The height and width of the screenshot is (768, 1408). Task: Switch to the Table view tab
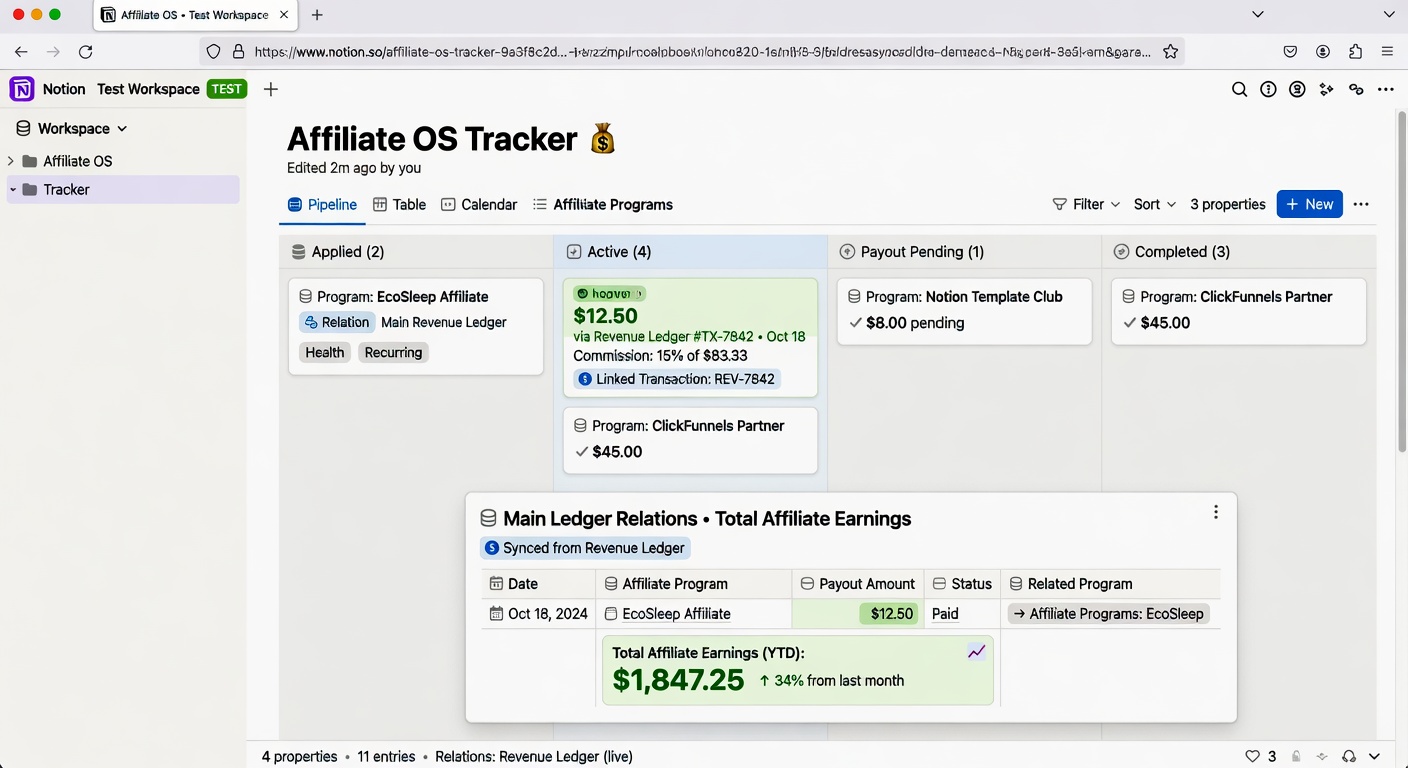point(399,204)
